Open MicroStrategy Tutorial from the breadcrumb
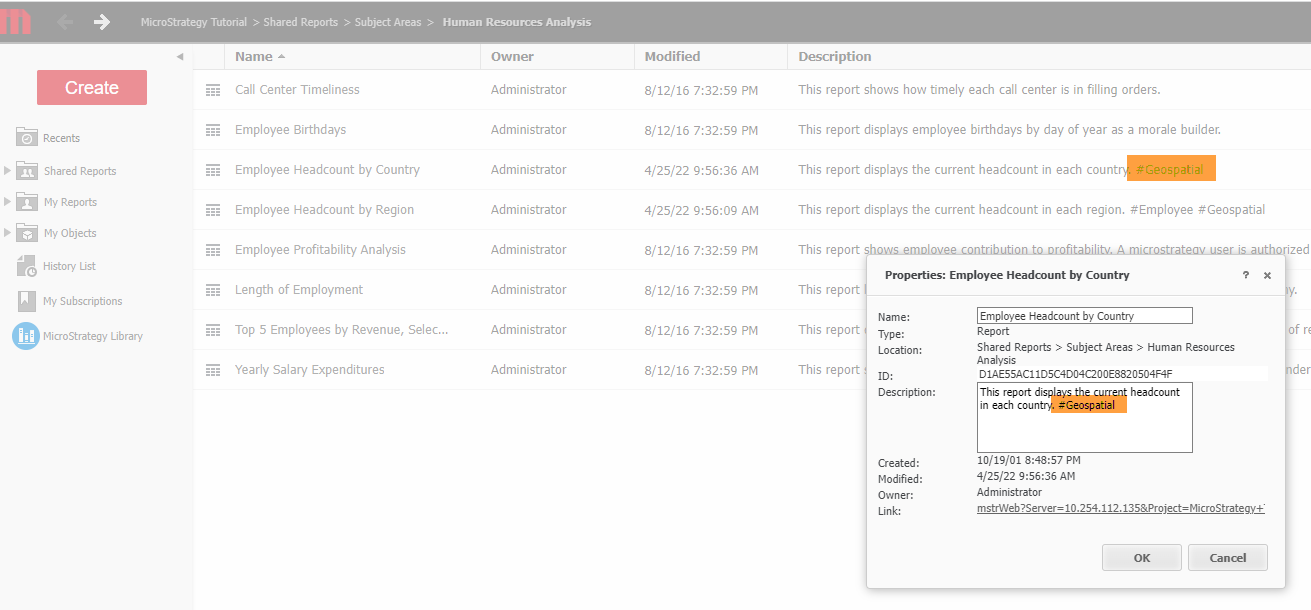Screen dimensions: 1311x610 [193, 21]
